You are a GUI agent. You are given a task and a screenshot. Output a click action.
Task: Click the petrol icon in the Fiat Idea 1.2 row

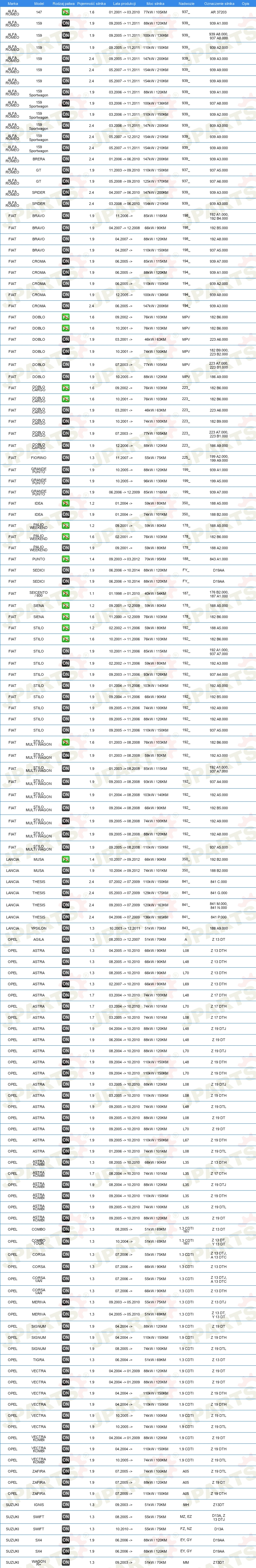pos(66,503)
